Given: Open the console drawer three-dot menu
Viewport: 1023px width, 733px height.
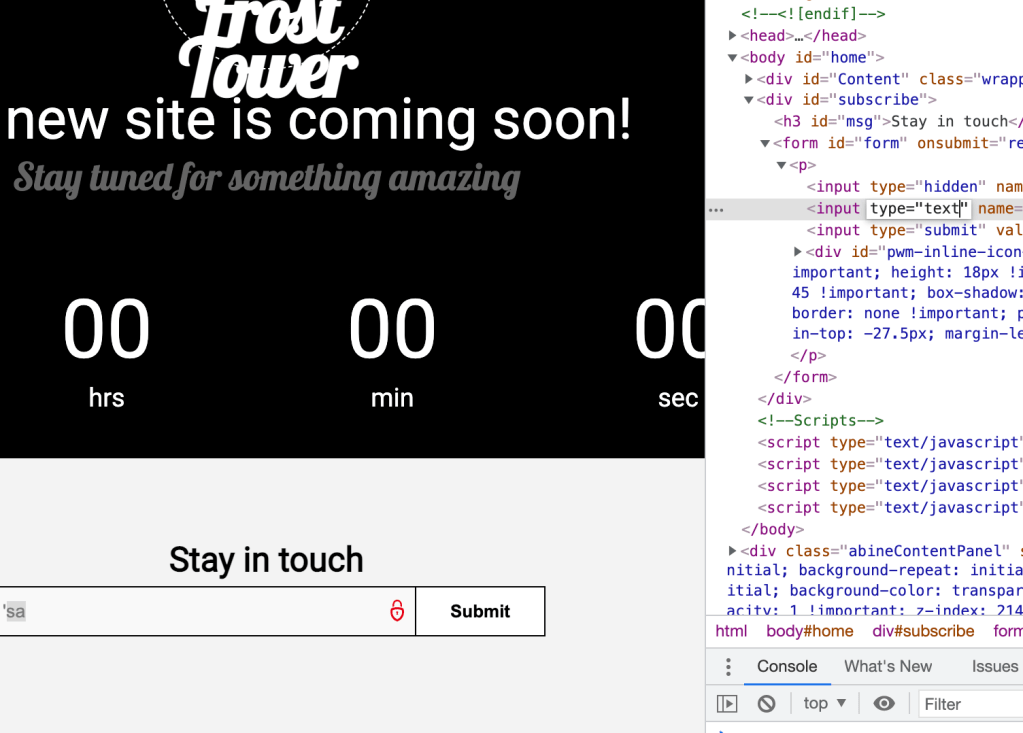Looking at the screenshot, I should click(x=729, y=667).
